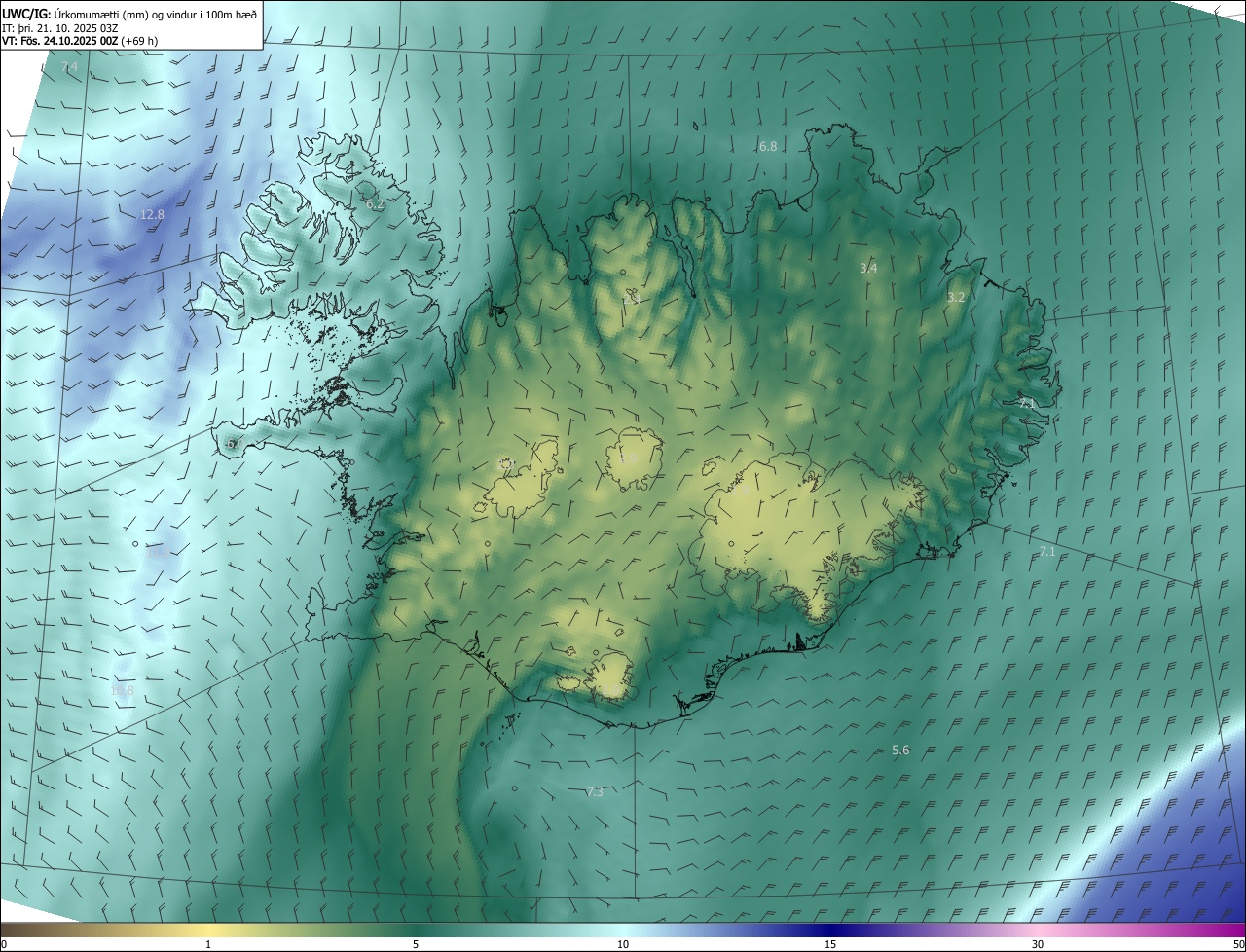Click the "UWC/IG: Úrkomumætti (mm) og vindur" title line
Image resolution: width=1246 pixels, height=952 pixels.
pyautogui.click(x=128, y=14)
